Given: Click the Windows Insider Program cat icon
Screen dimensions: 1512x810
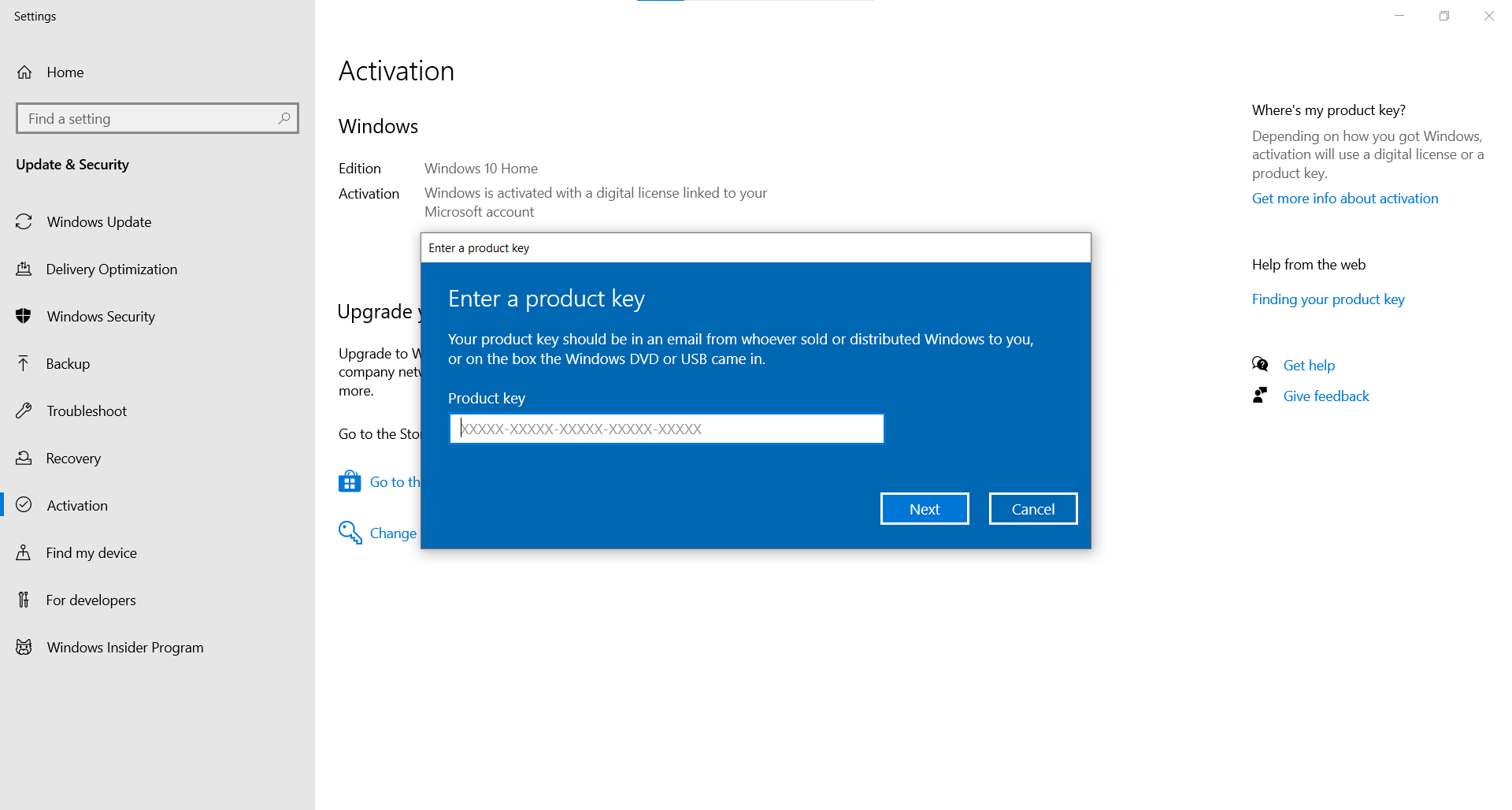Looking at the screenshot, I should point(24,647).
